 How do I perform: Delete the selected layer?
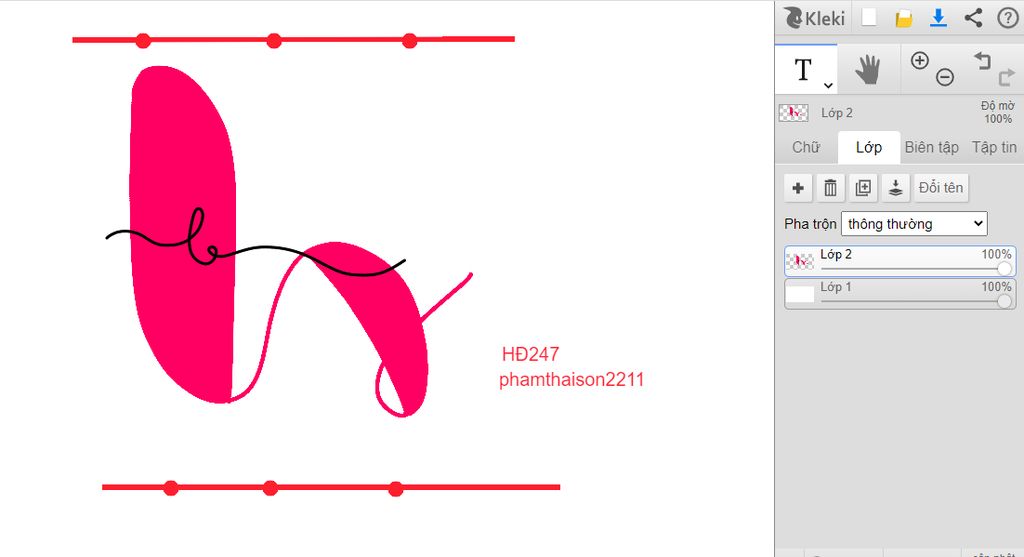[830, 188]
